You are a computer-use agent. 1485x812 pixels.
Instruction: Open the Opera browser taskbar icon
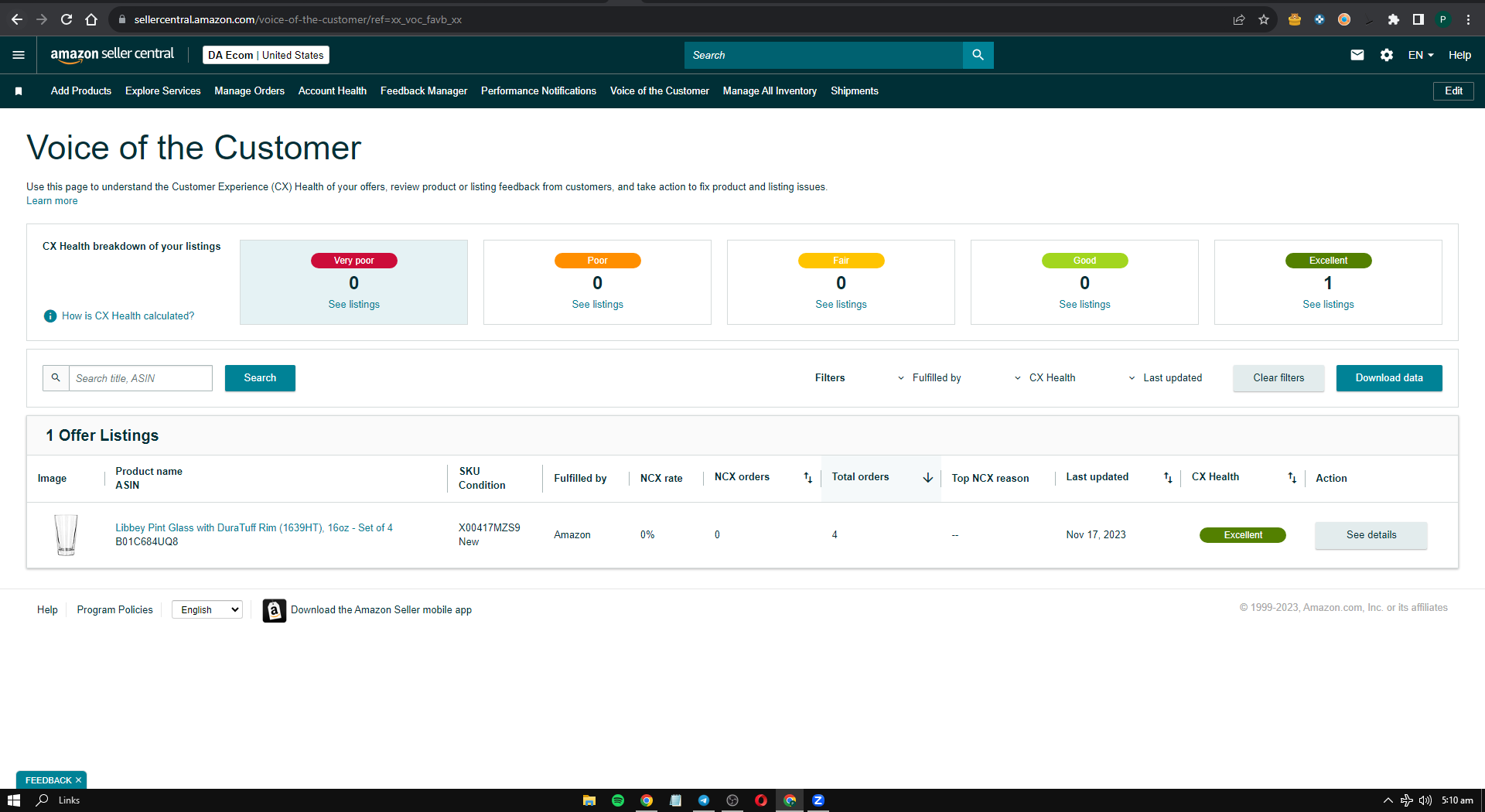[761, 800]
